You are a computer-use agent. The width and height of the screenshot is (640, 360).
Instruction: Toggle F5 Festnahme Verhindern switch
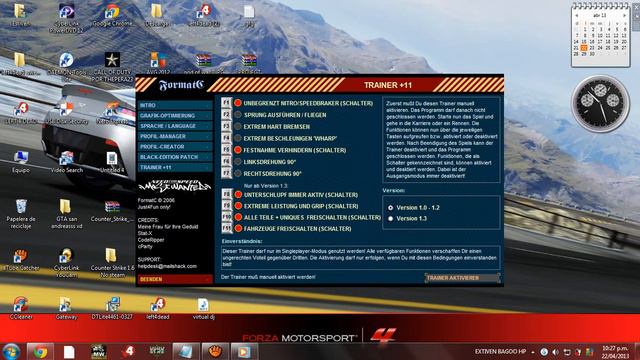click(238, 150)
